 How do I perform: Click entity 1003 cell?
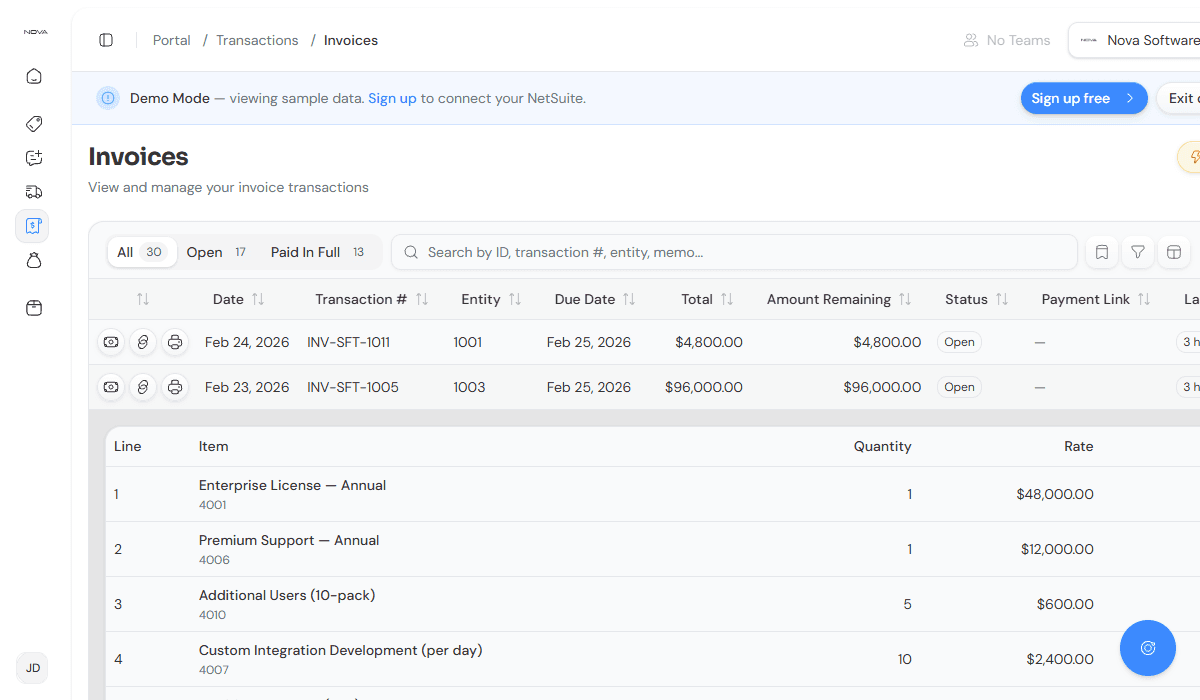click(x=469, y=387)
